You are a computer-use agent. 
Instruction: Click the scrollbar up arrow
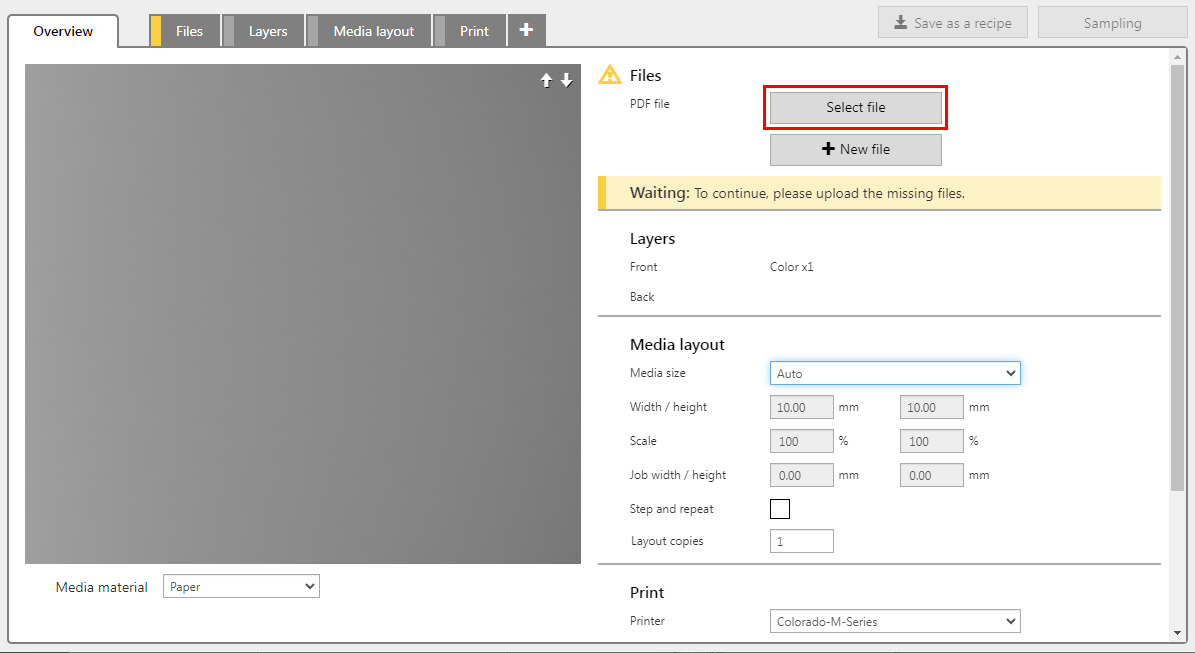[x=1177, y=57]
